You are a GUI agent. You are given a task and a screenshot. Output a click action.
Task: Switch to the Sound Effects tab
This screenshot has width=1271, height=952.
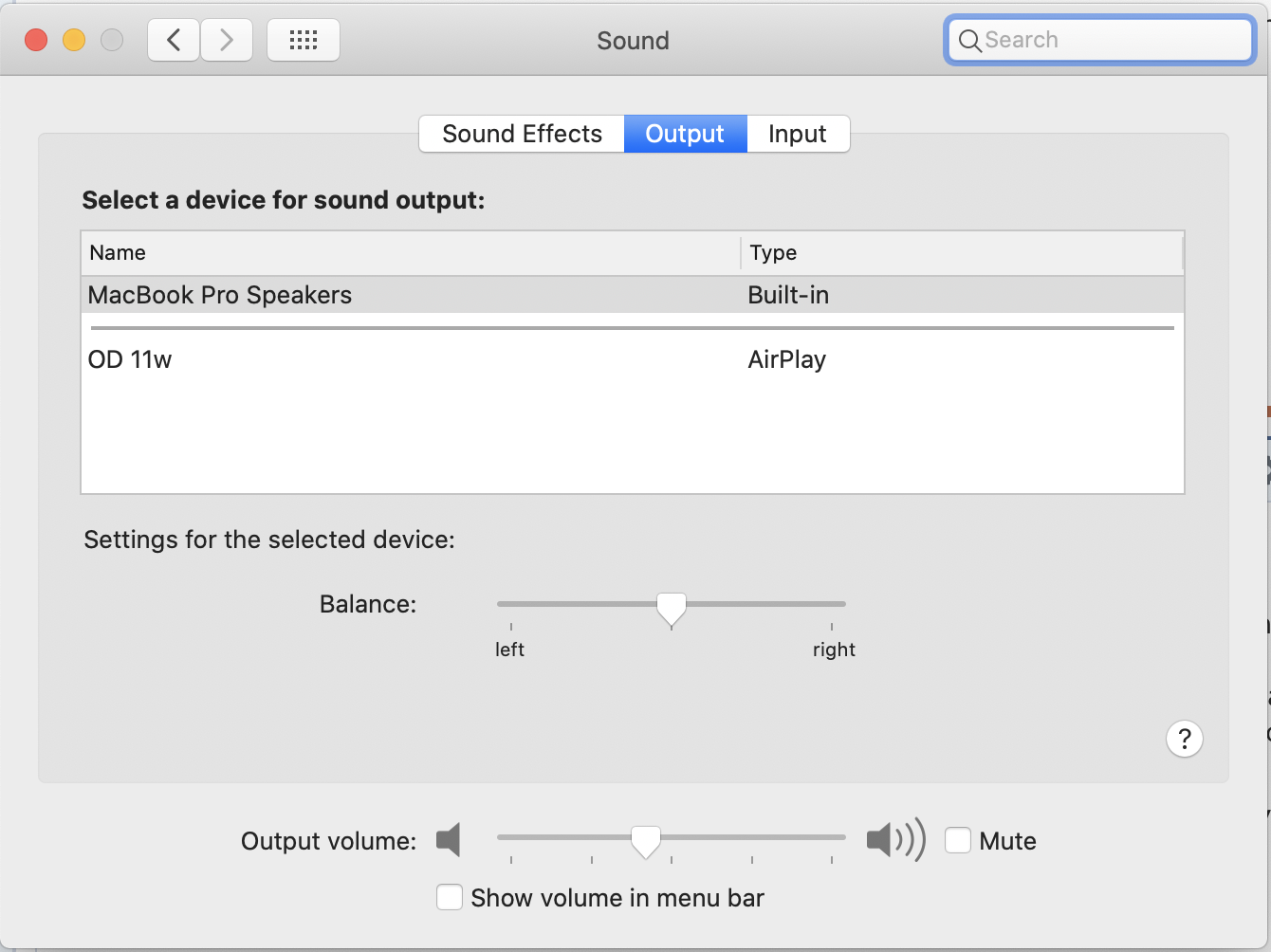tap(522, 134)
